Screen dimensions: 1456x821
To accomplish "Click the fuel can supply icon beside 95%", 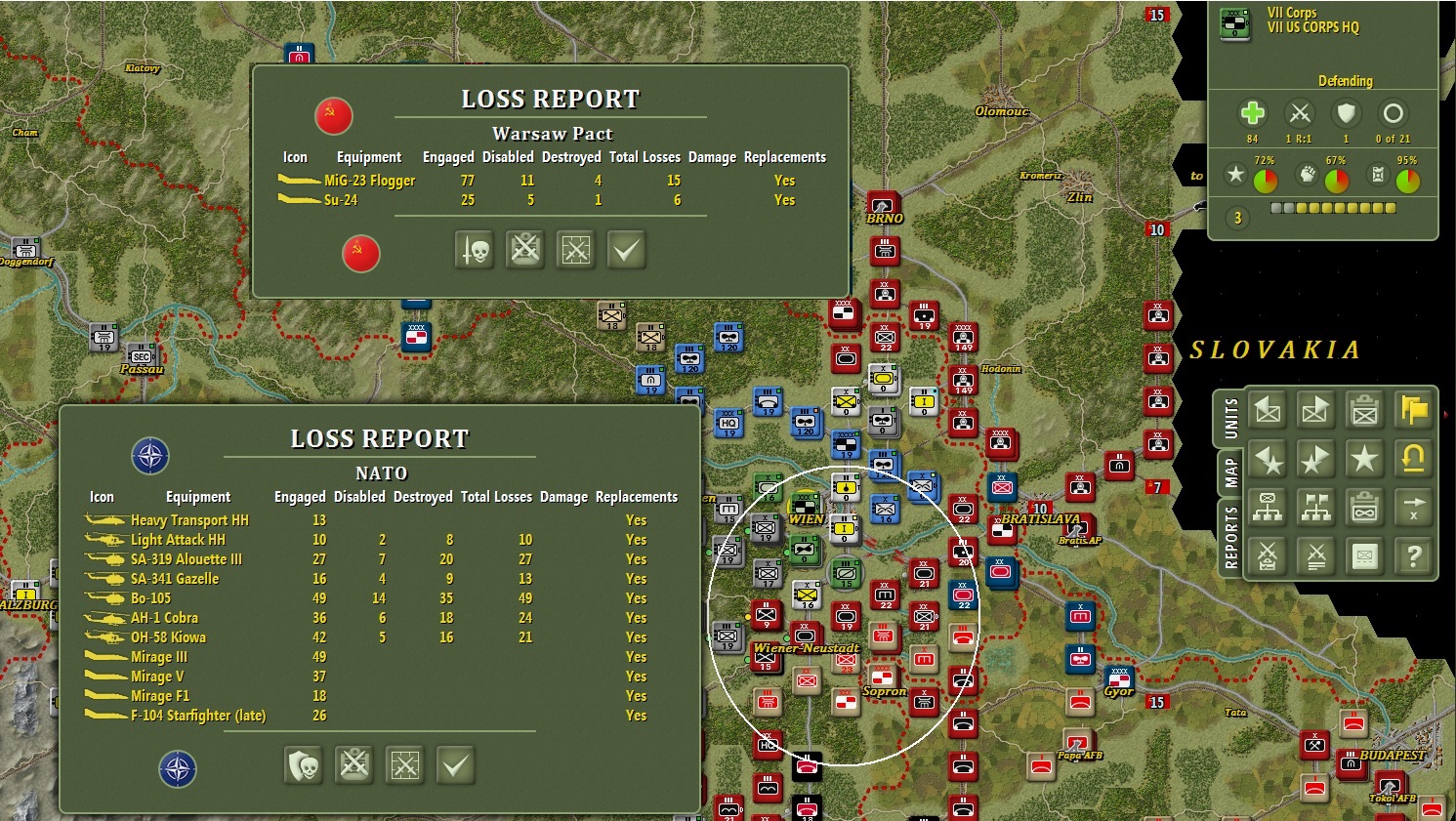I will (1378, 175).
